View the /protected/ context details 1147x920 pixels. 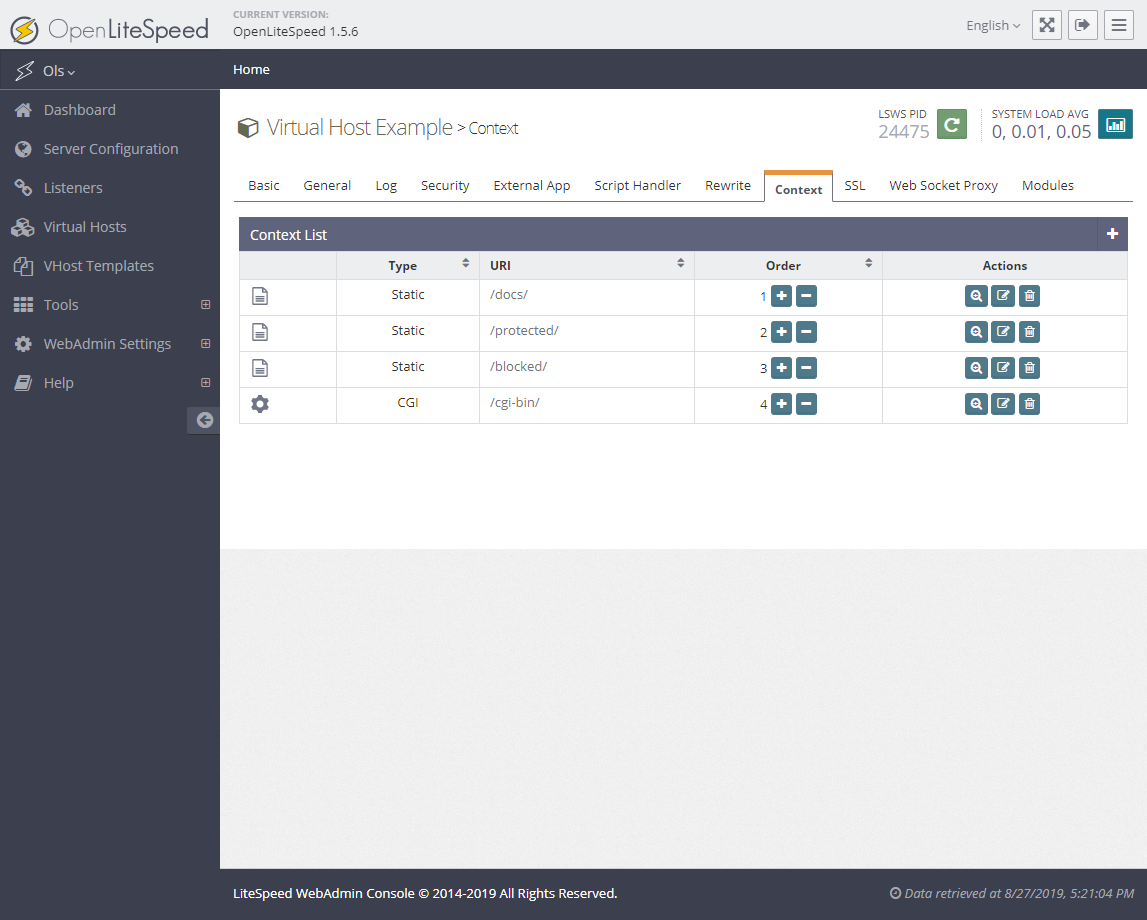point(976,332)
